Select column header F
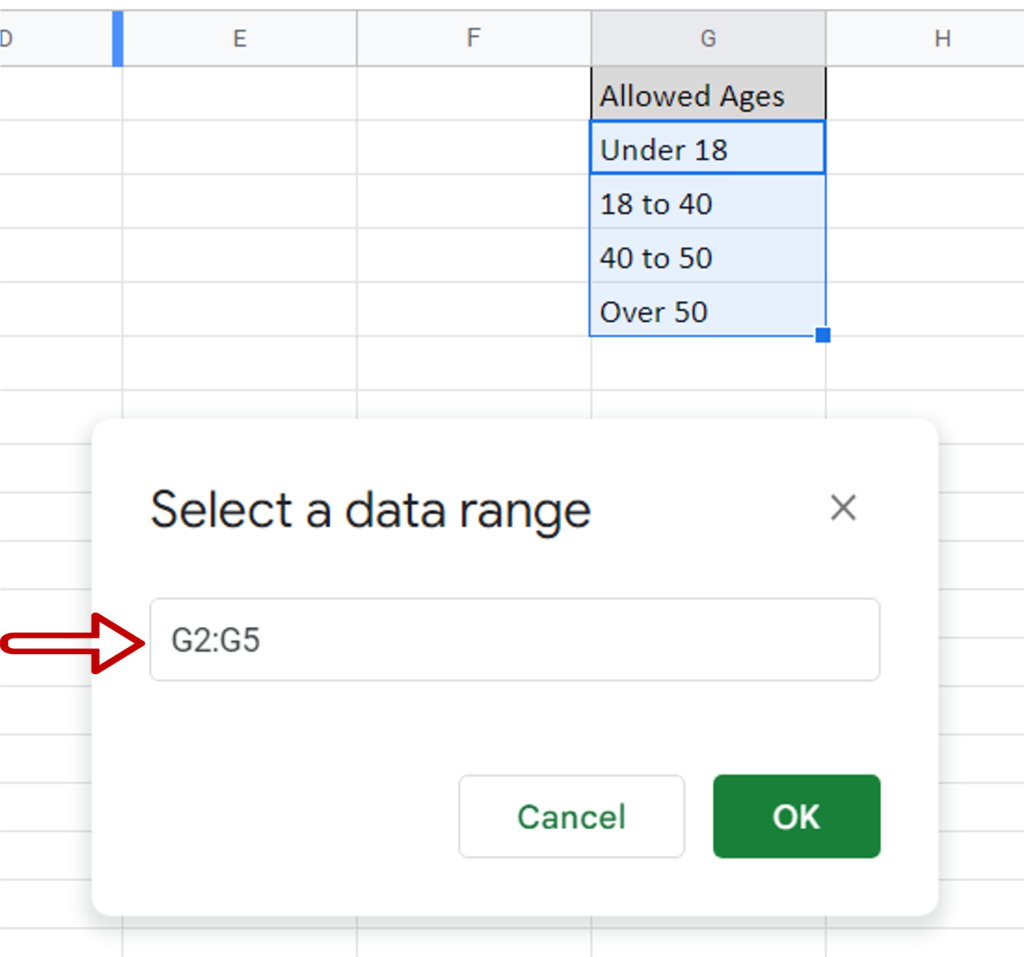The image size is (1024, 957). [x=473, y=38]
